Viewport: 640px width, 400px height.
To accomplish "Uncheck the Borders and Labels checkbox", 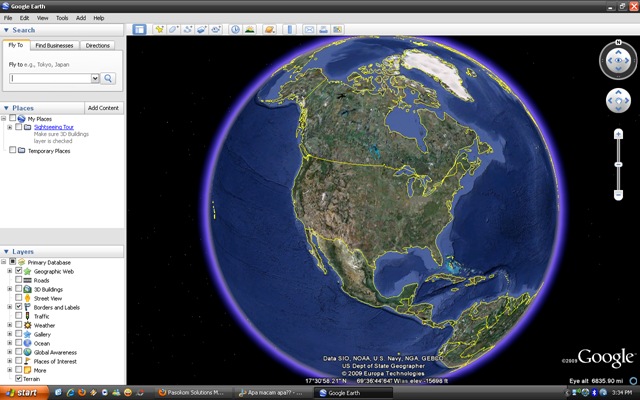I will 19,307.
